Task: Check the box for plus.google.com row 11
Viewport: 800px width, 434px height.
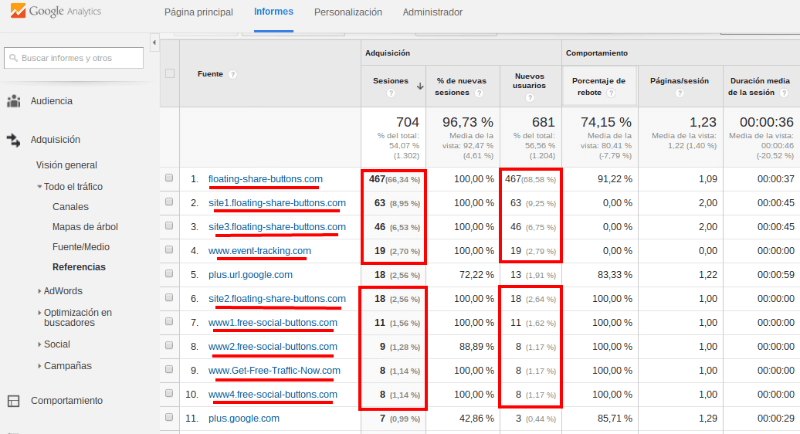Action: point(169,418)
